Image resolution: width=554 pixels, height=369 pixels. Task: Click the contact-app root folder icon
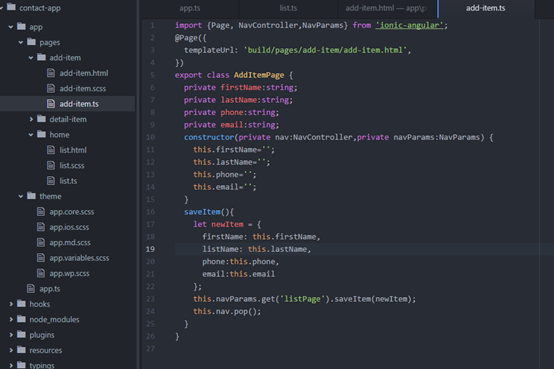11,7
